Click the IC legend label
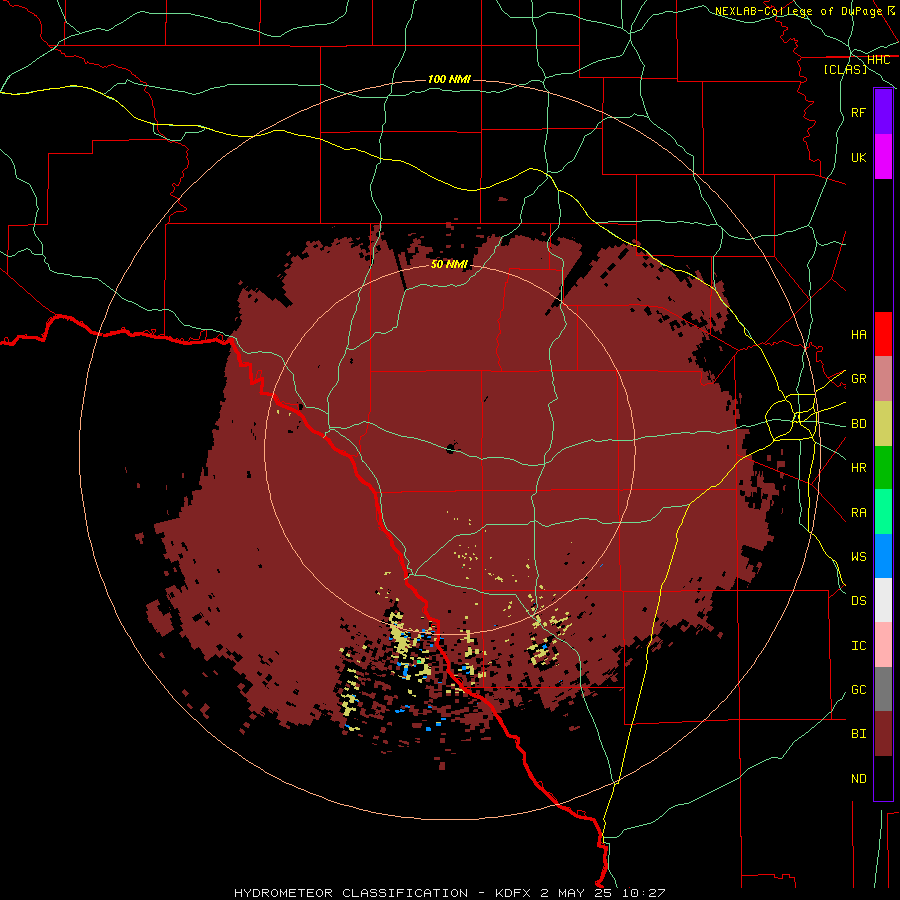The image size is (900, 900). click(x=858, y=645)
